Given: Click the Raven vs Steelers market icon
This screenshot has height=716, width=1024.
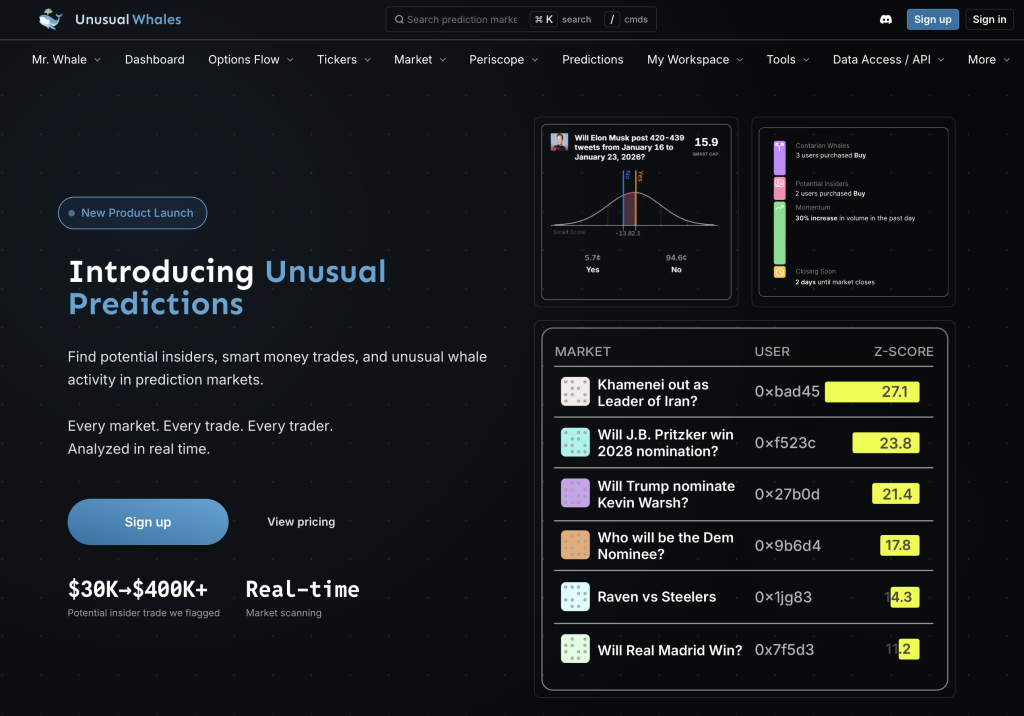Looking at the screenshot, I should coord(575,596).
